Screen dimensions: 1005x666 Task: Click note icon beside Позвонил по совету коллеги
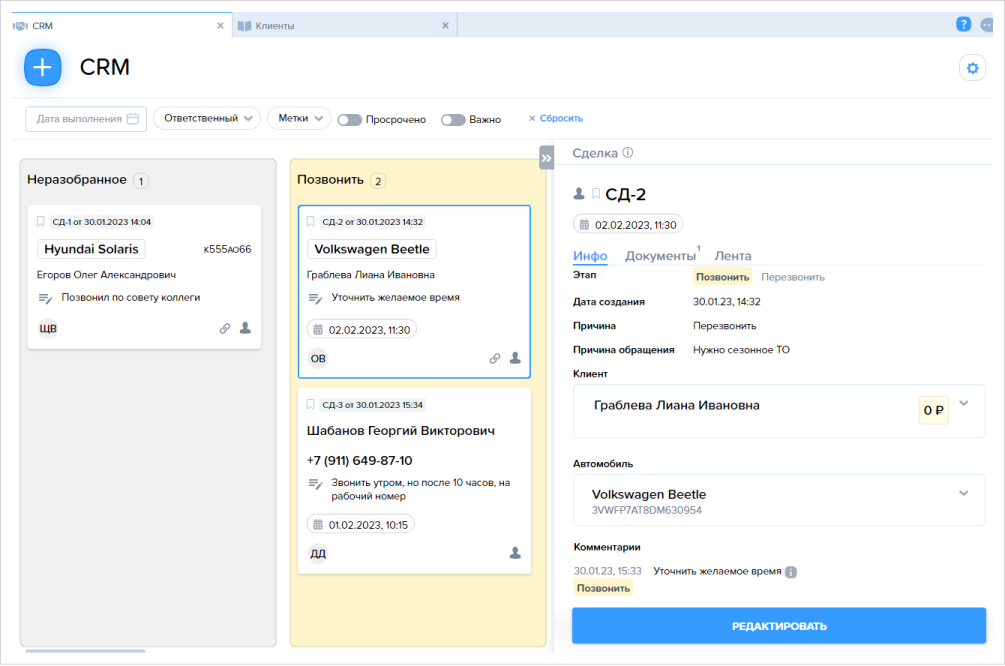point(45,298)
